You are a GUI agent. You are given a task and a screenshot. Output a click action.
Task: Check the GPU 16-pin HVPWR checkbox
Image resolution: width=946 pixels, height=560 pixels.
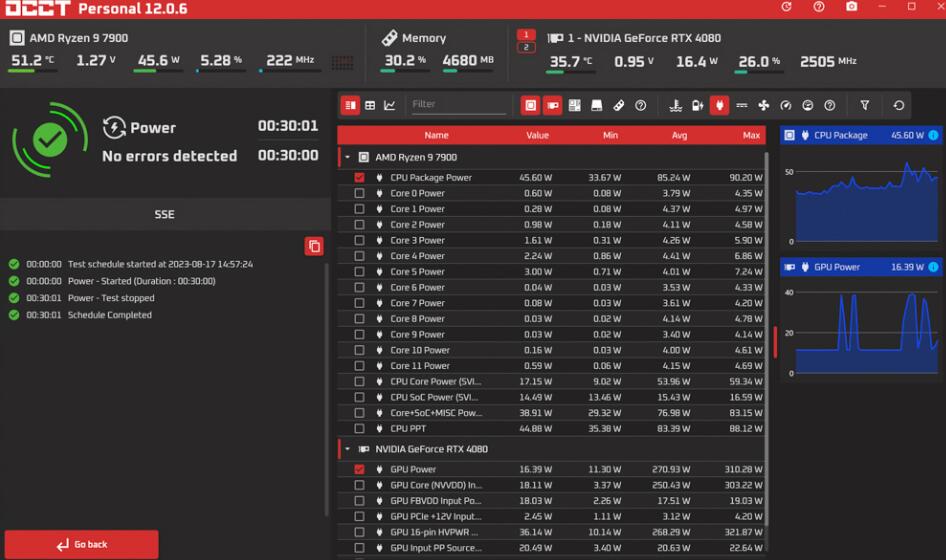[360, 532]
